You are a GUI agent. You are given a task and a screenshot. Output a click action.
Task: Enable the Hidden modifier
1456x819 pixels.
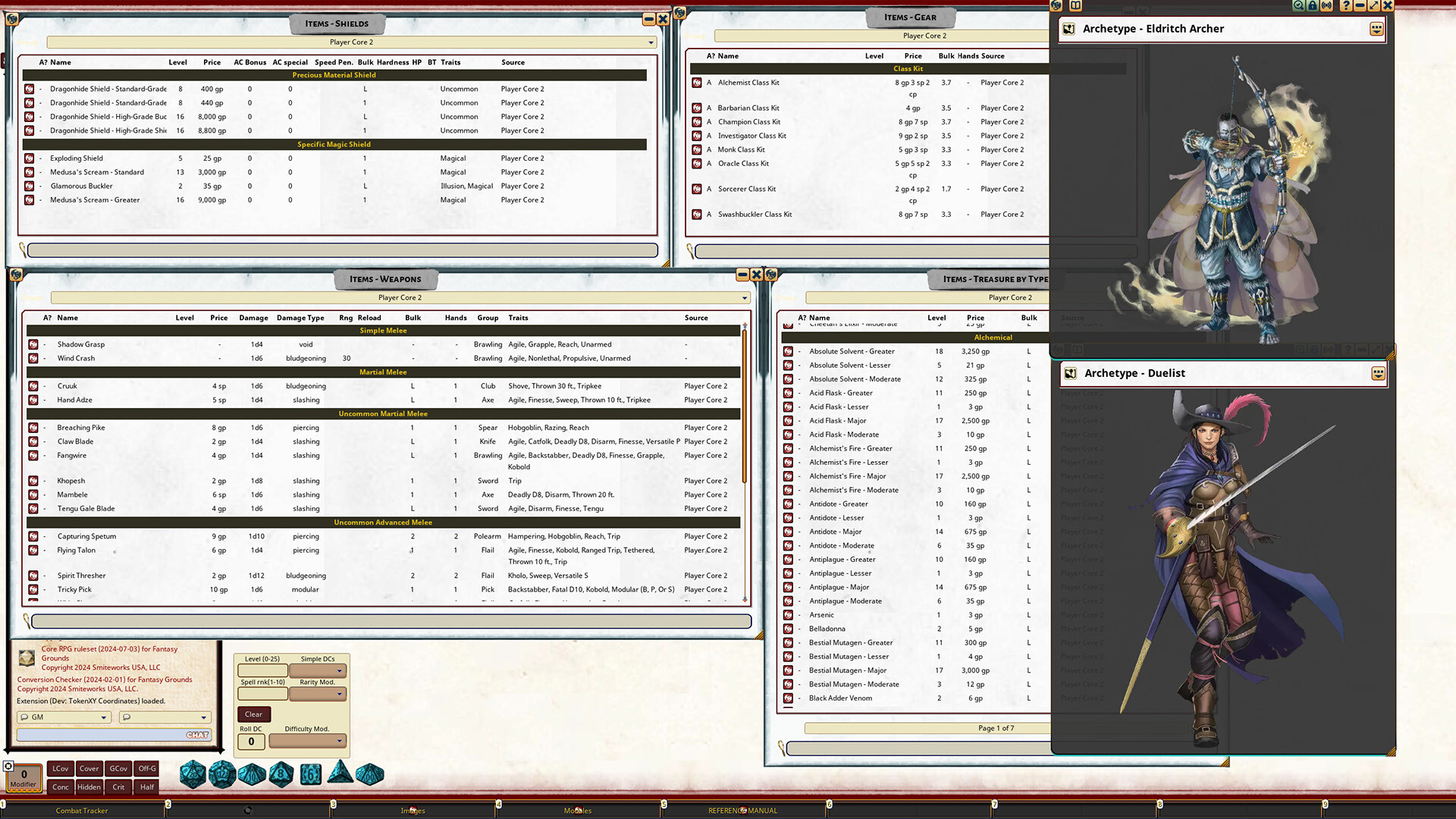89,787
